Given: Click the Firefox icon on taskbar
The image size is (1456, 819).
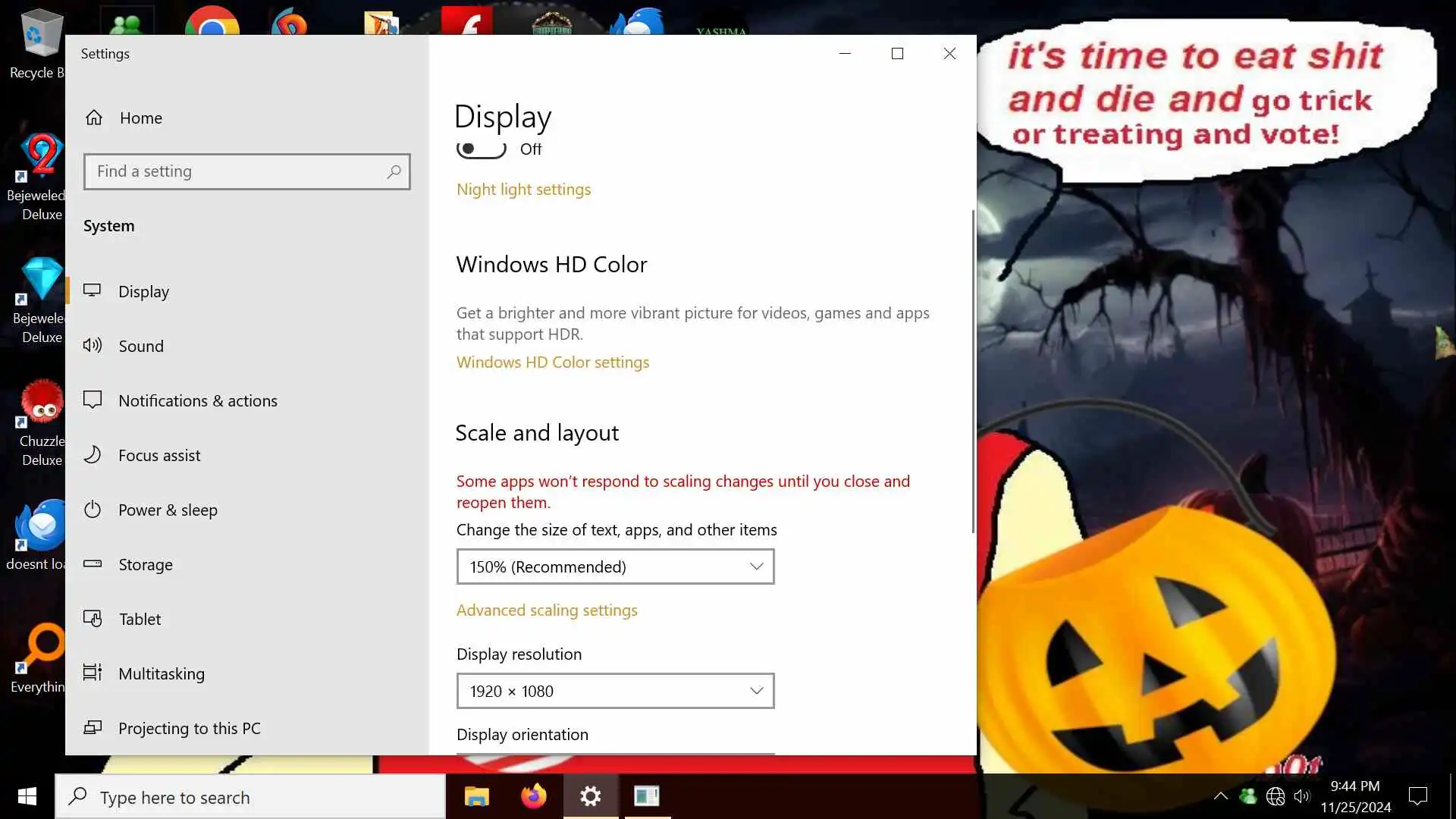Looking at the screenshot, I should [534, 796].
